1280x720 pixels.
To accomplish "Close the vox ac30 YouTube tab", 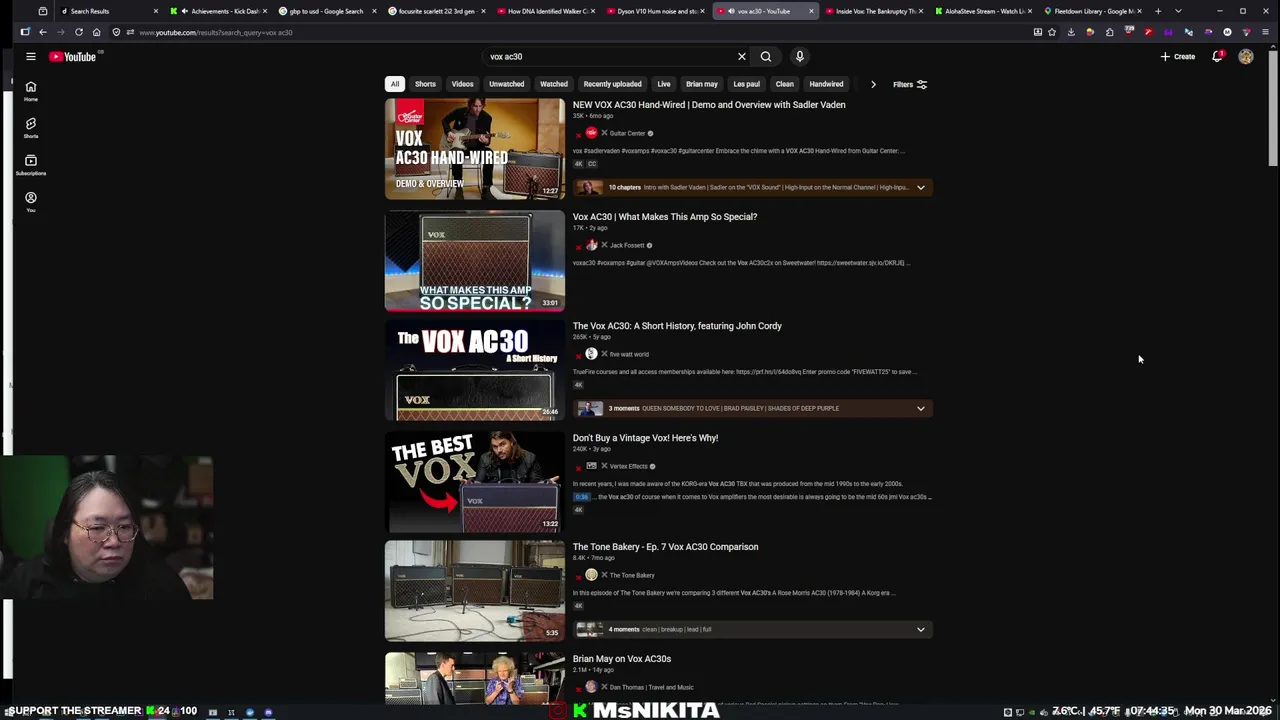I will [811, 11].
